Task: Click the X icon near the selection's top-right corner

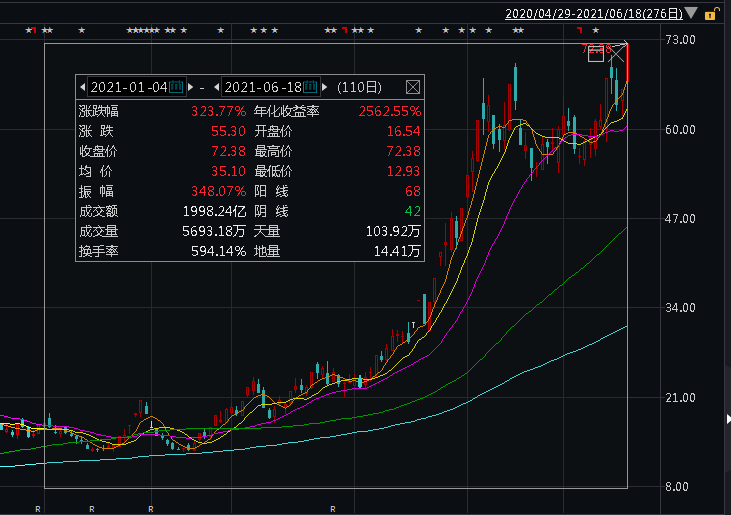Action: [x=617, y=54]
